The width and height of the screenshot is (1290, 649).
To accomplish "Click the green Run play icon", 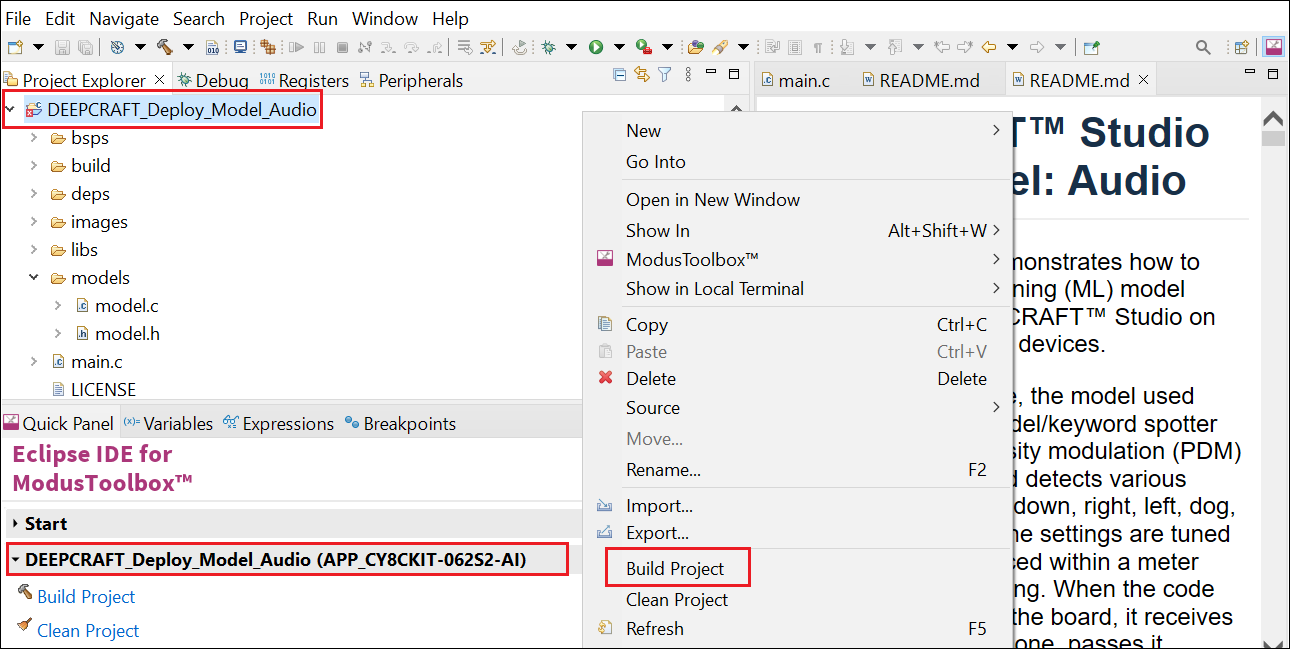I will [x=596, y=47].
